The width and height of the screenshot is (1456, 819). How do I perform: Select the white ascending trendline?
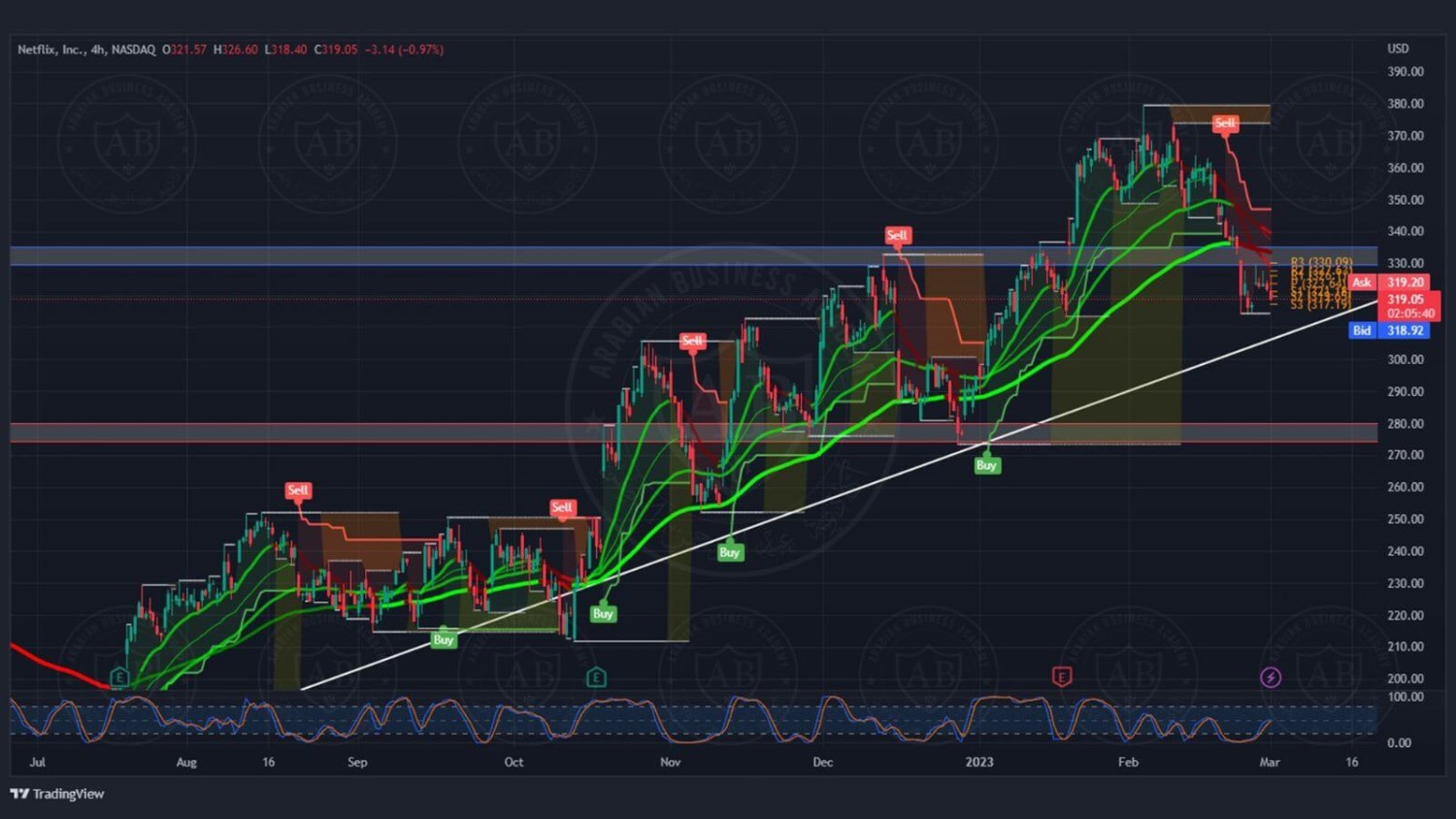[x=841, y=495]
